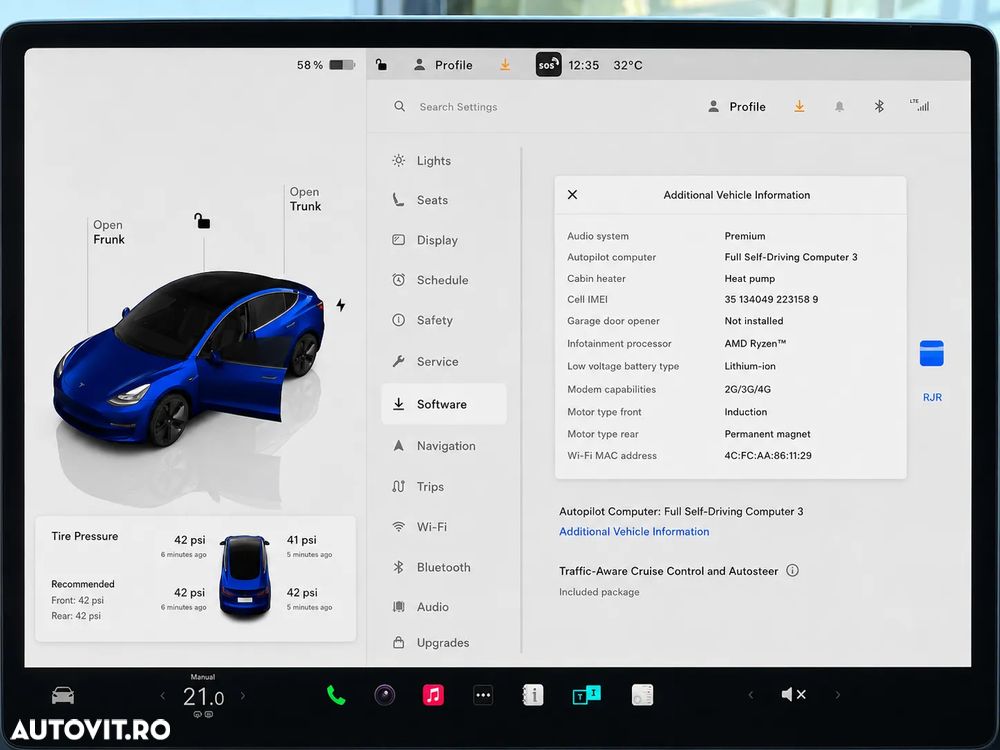This screenshot has height=750, width=1000.
Task: Tap the 41 psi tire reading
Action: pyautogui.click(x=302, y=540)
